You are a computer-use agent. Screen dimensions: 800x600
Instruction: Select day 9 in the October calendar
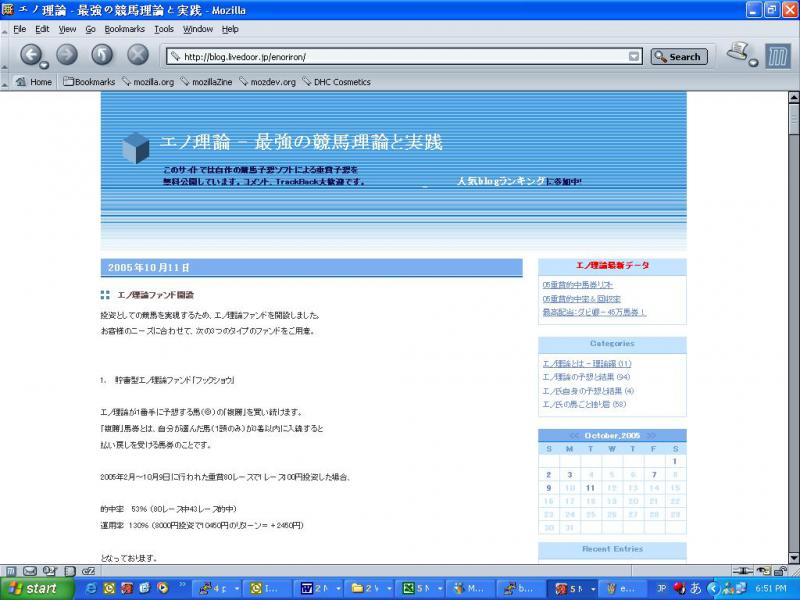tap(549, 488)
